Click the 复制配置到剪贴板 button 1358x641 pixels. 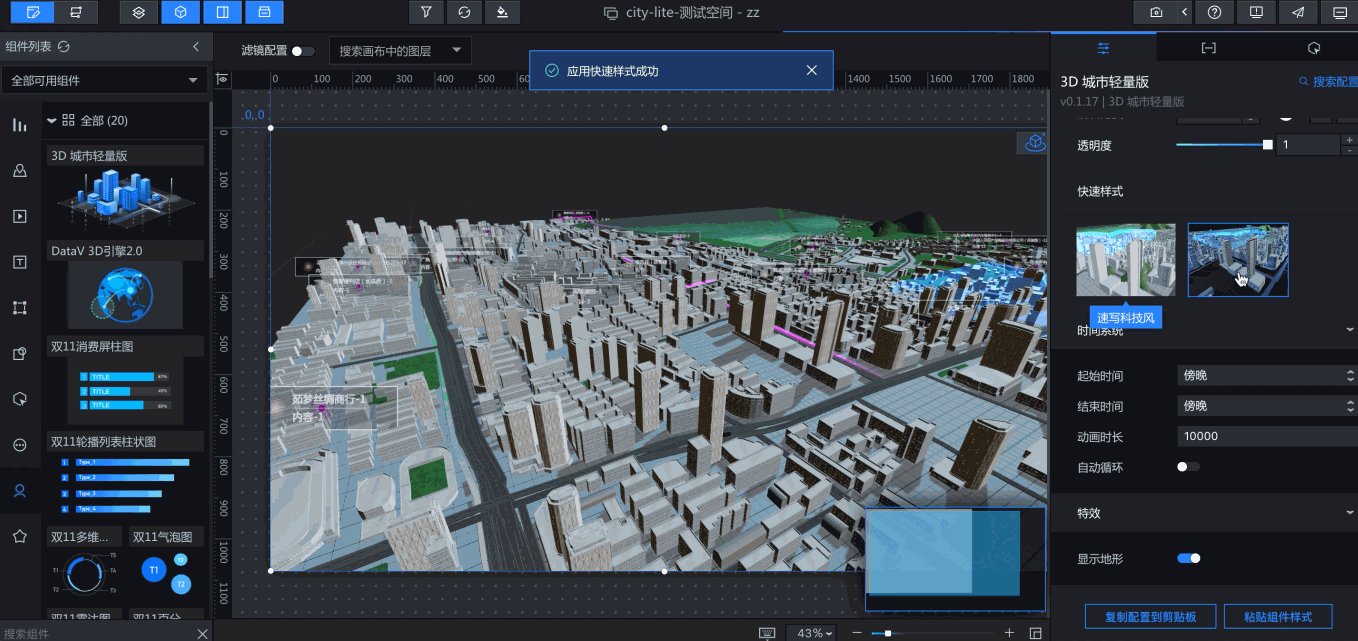1150,616
